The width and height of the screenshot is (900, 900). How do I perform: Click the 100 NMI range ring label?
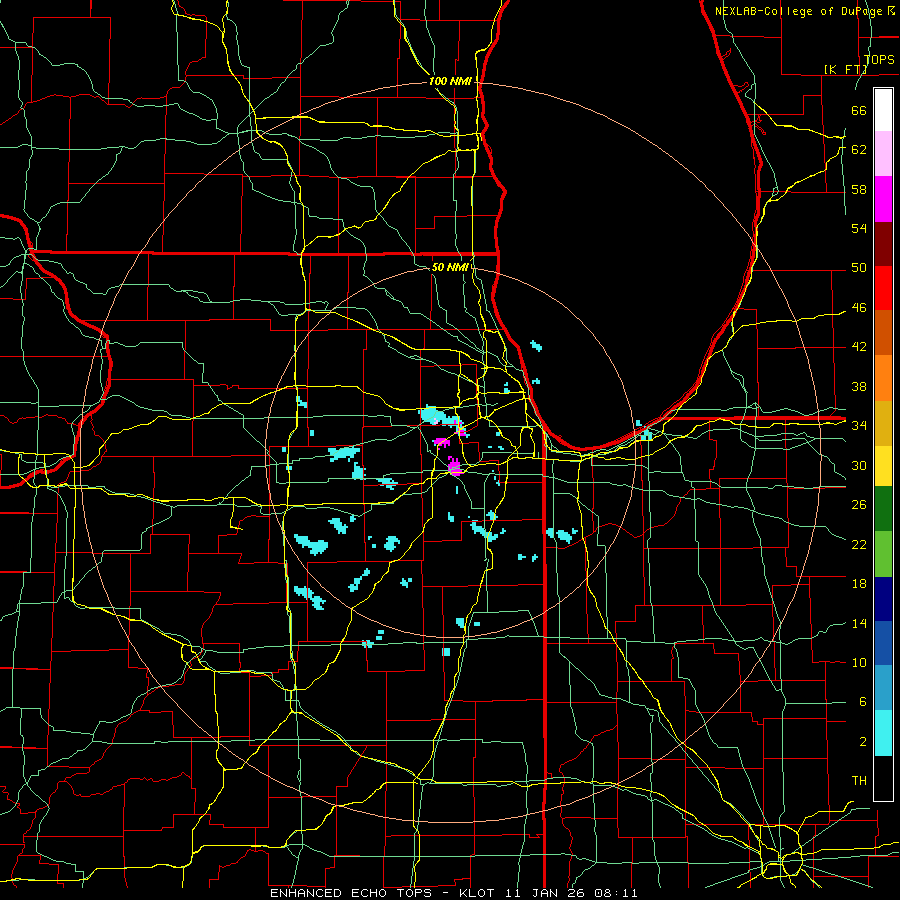pos(450,82)
